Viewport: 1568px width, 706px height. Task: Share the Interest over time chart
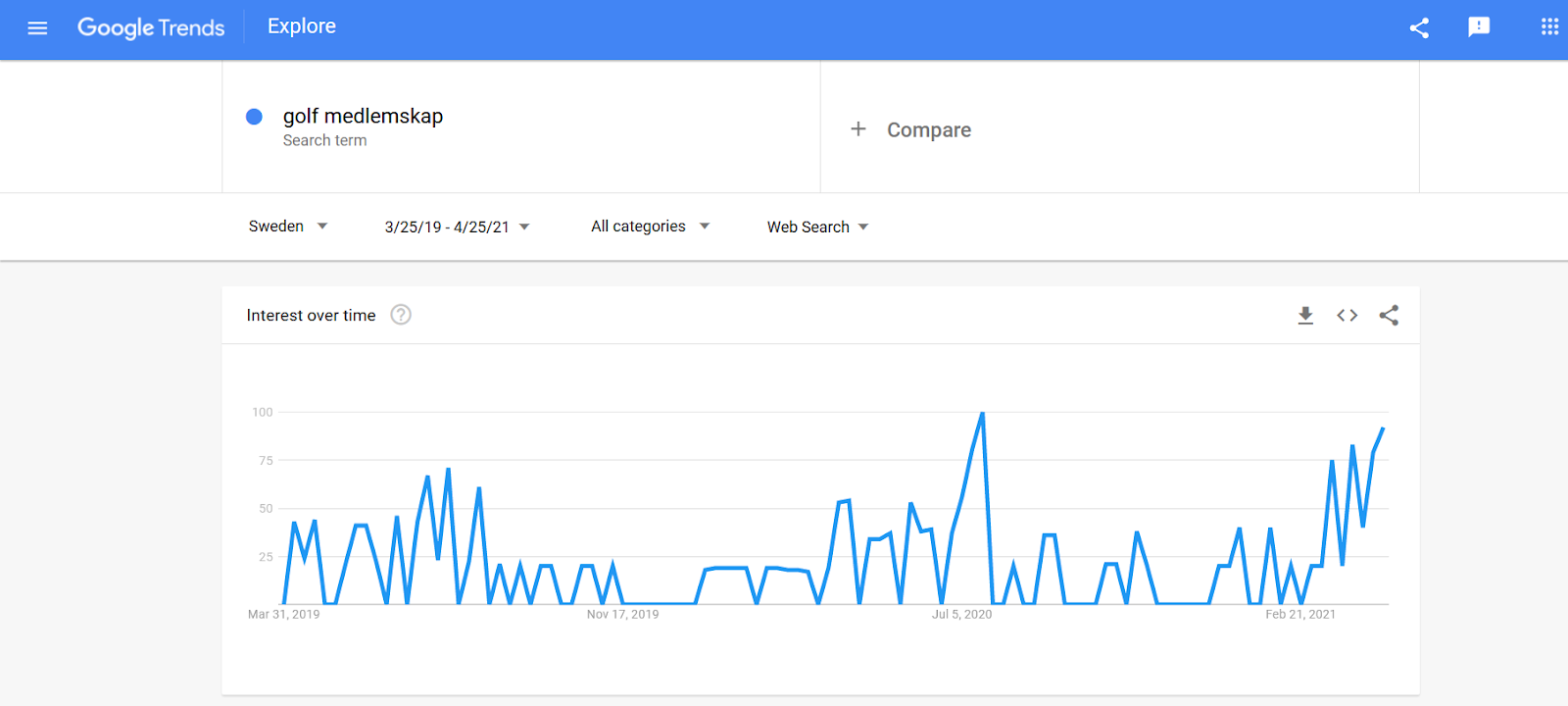point(1389,315)
